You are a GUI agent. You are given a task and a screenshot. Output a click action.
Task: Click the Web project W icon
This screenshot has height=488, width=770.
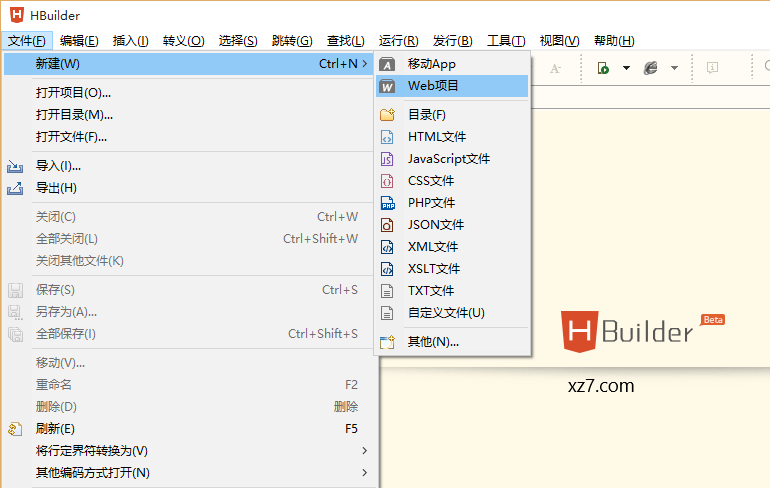pos(387,86)
